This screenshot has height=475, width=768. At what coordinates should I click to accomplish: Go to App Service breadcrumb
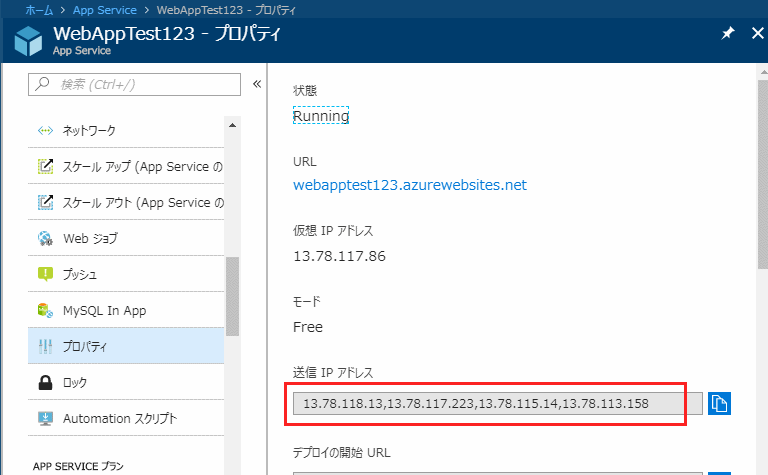(x=104, y=10)
